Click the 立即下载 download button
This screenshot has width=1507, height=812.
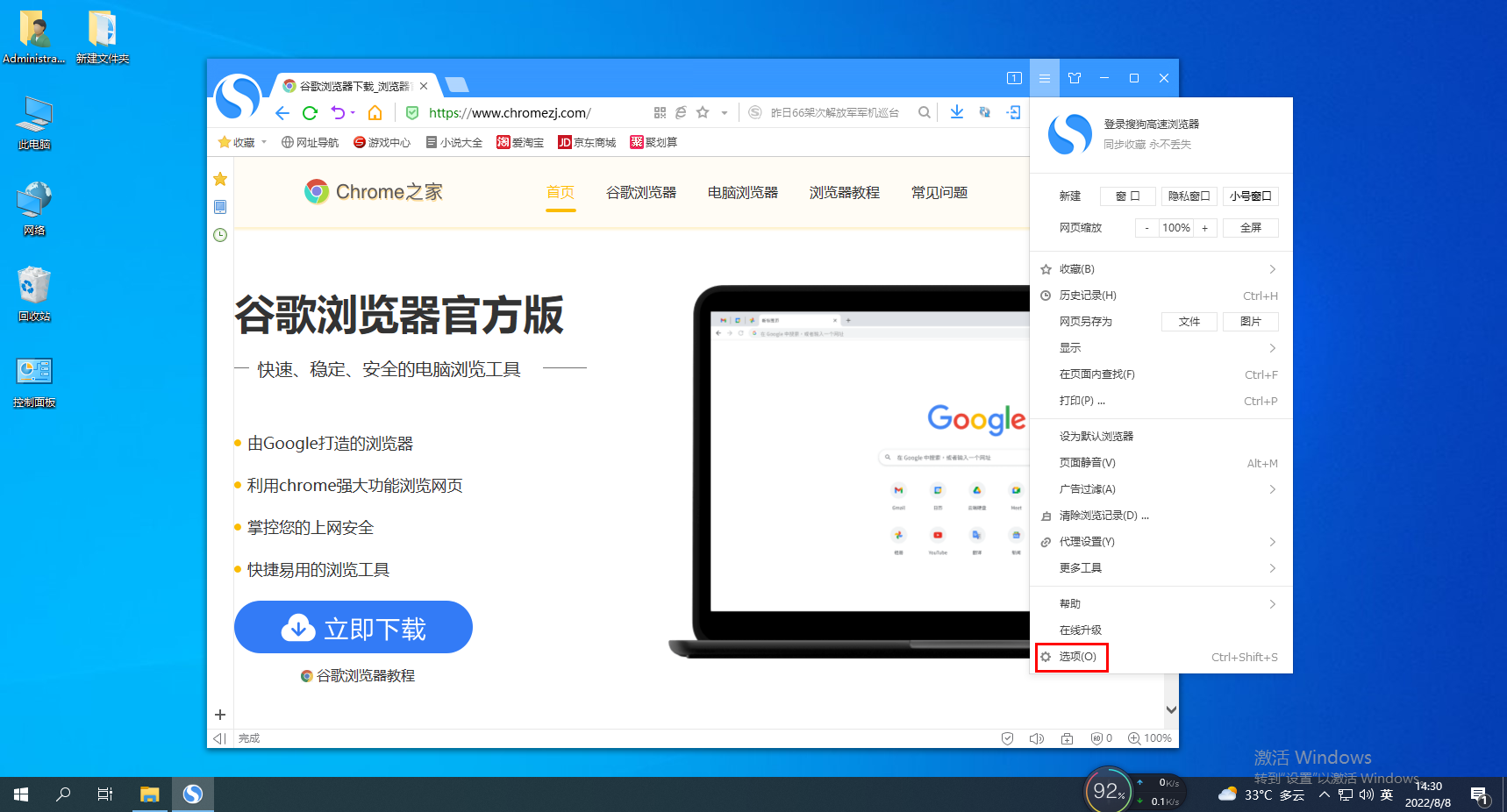[x=353, y=627]
